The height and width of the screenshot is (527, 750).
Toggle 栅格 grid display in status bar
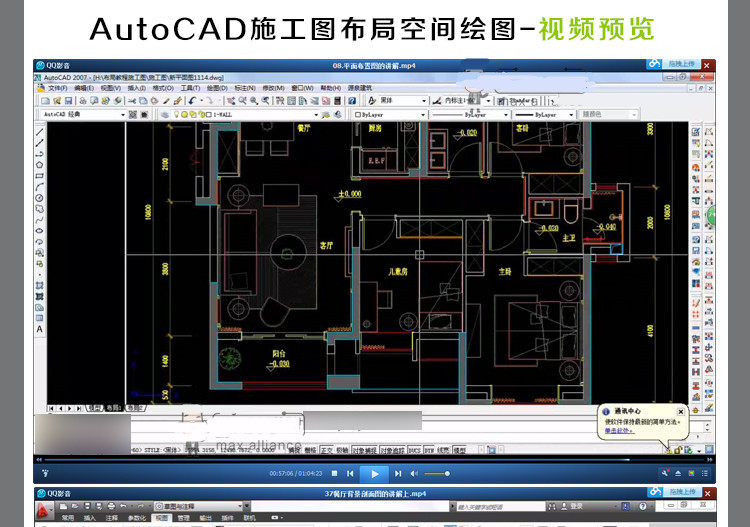311,450
